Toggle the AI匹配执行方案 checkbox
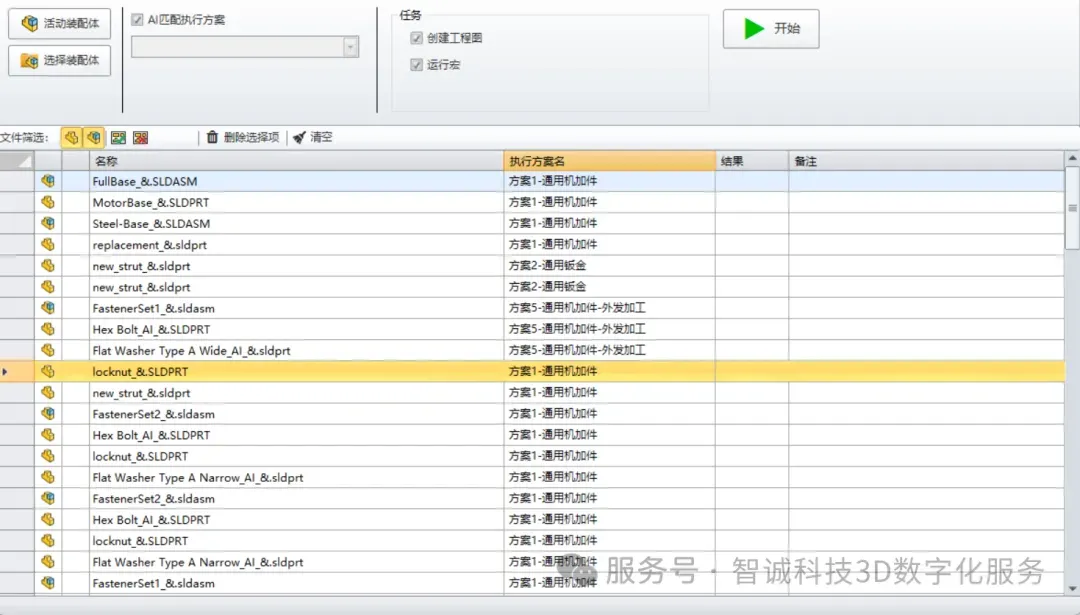The image size is (1080, 615). [138, 19]
